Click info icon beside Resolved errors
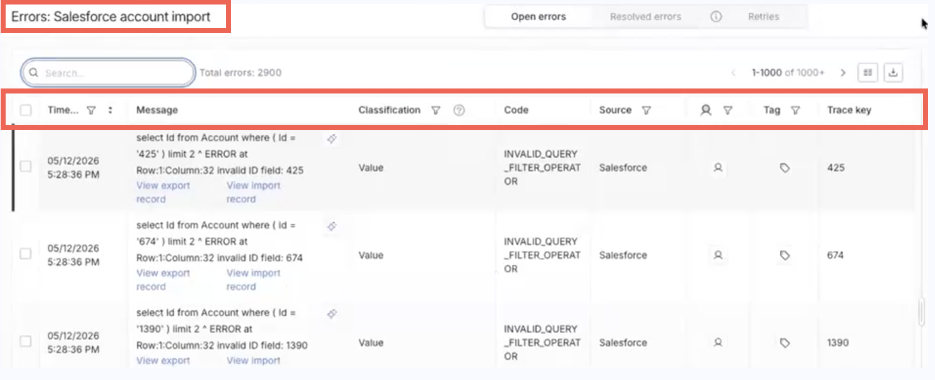935x380 pixels. coord(716,17)
